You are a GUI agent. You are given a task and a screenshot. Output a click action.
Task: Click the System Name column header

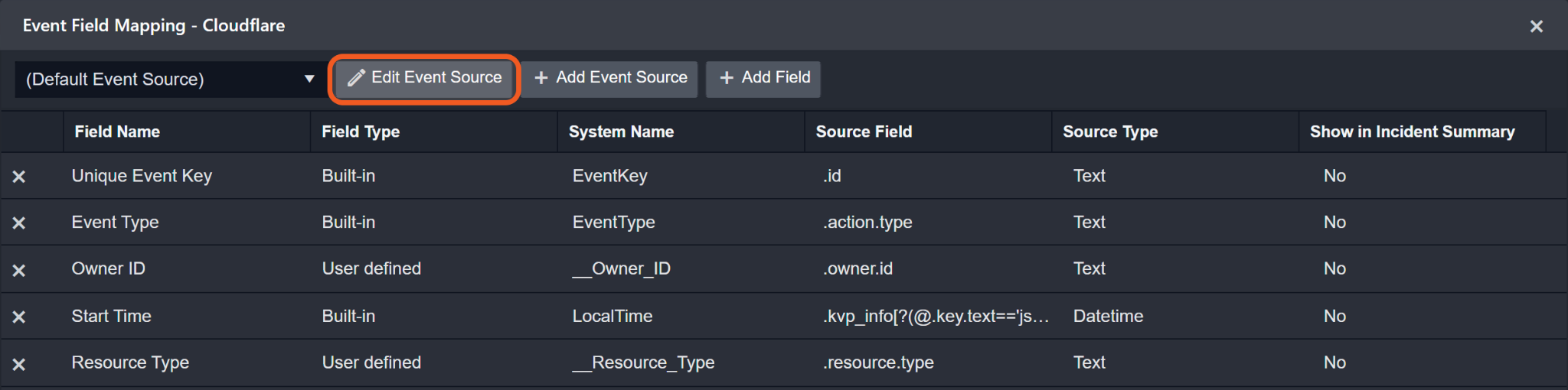point(621,132)
